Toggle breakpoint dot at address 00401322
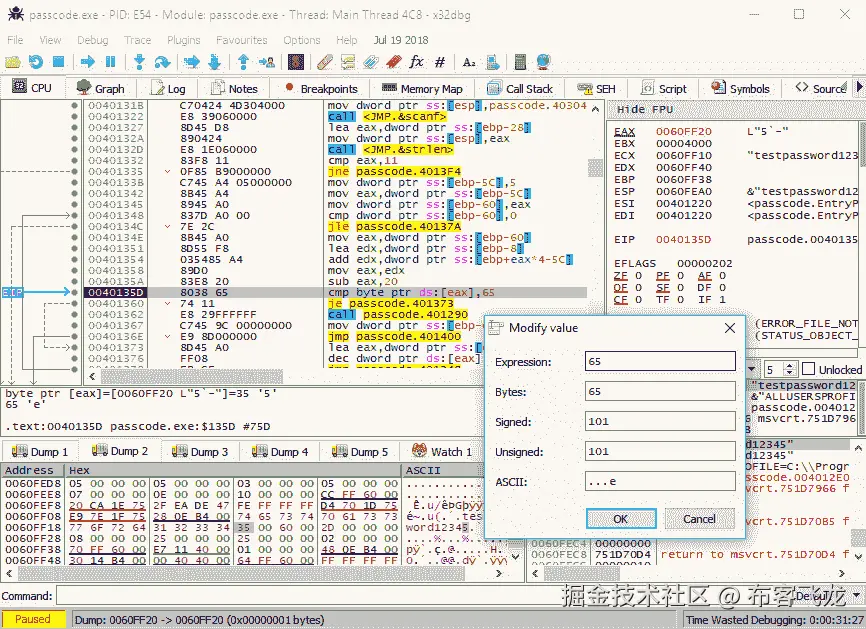866x629 pixels. (75, 117)
